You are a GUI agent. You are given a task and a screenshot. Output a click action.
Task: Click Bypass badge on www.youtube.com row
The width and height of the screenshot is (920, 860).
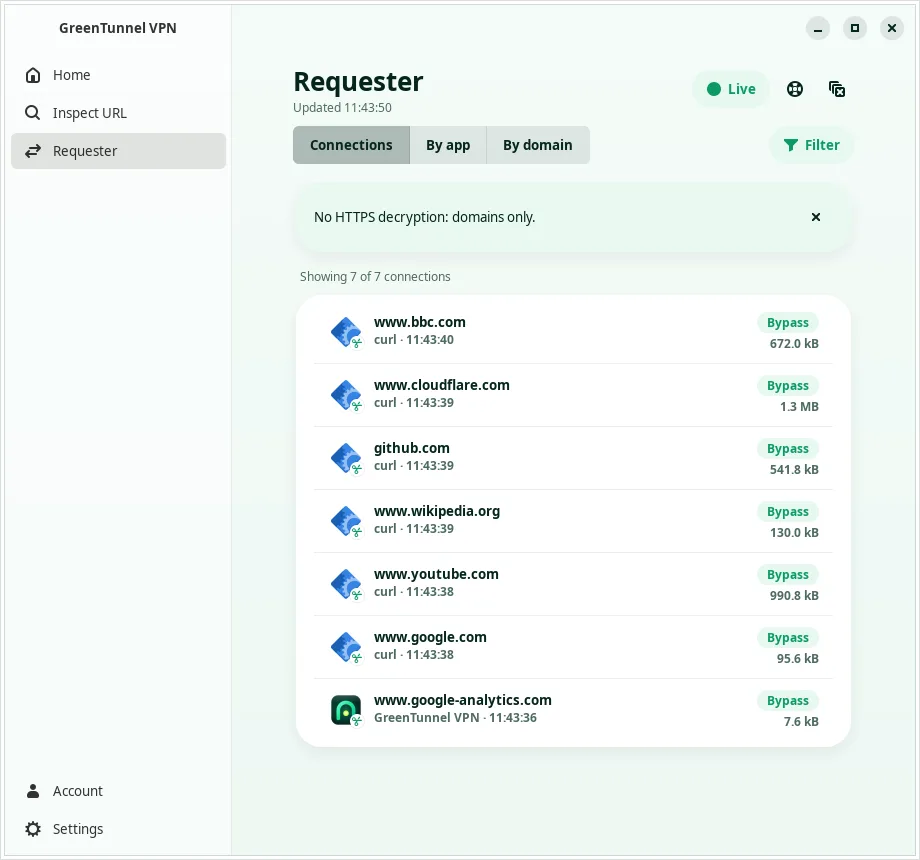[x=787, y=575]
